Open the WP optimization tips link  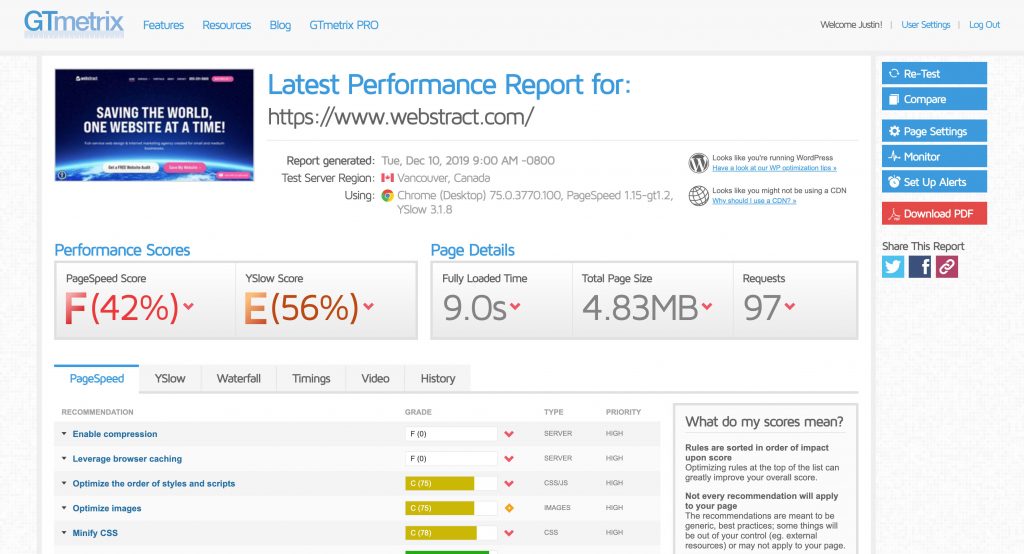click(x=774, y=169)
